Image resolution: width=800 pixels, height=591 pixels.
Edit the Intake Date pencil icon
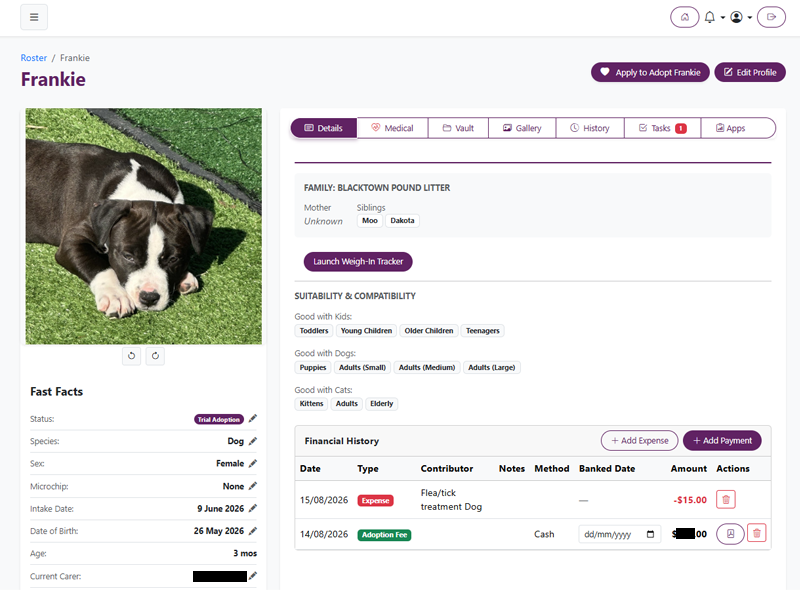(253, 509)
